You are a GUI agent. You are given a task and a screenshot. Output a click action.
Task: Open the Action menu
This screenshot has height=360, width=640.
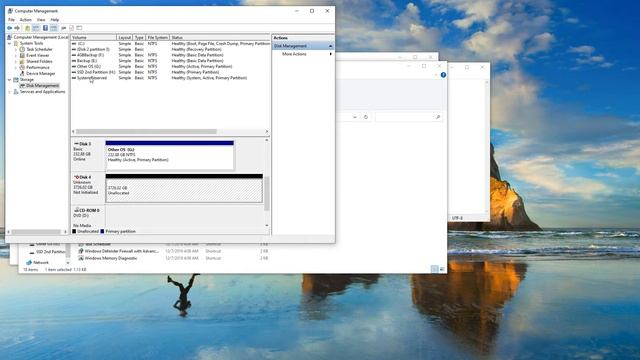(x=26, y=20)
